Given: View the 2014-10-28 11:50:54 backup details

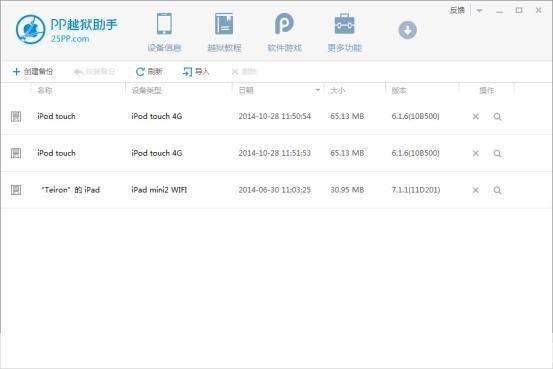Looking at the screenshot, I should coord(497,116).
